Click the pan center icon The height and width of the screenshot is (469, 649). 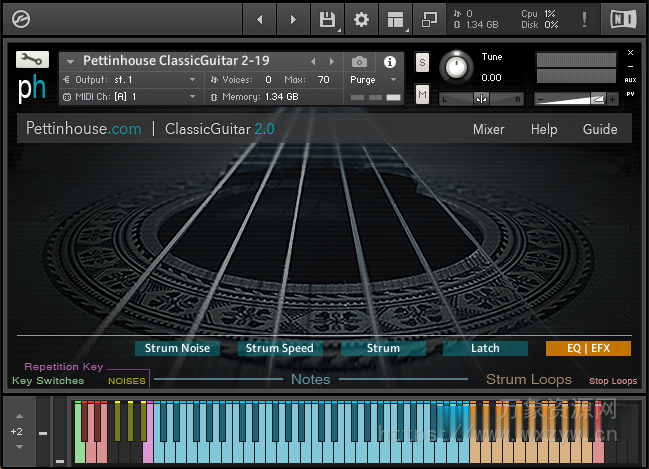tap(481, 99)
